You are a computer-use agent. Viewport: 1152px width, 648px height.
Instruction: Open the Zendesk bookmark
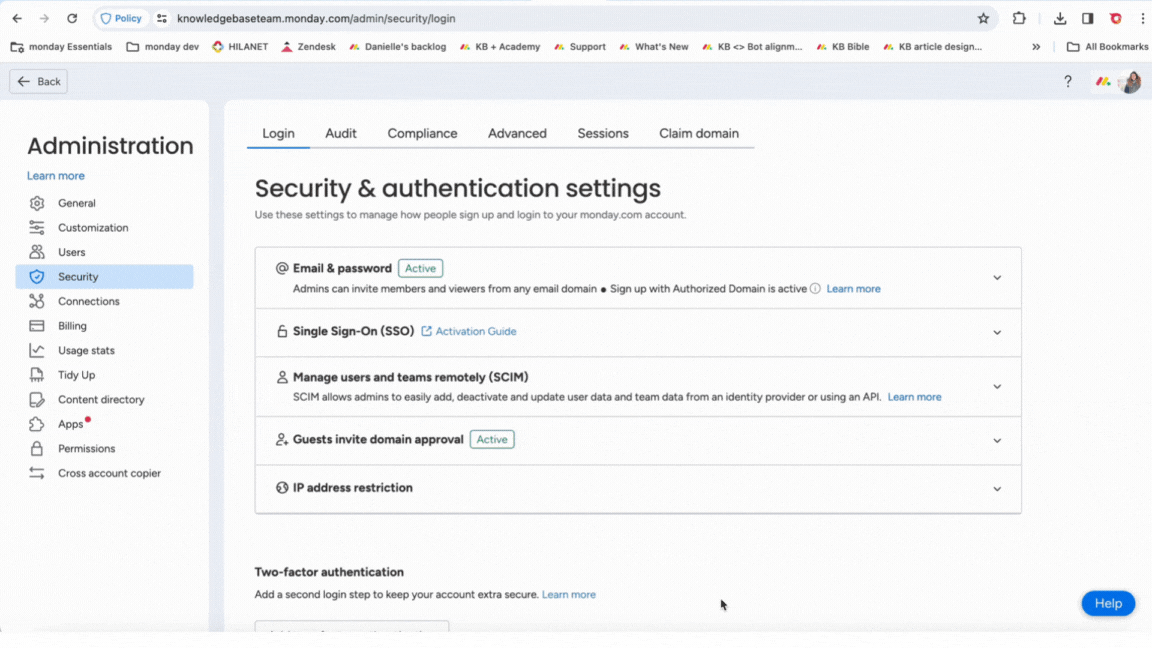click(309, 46)
